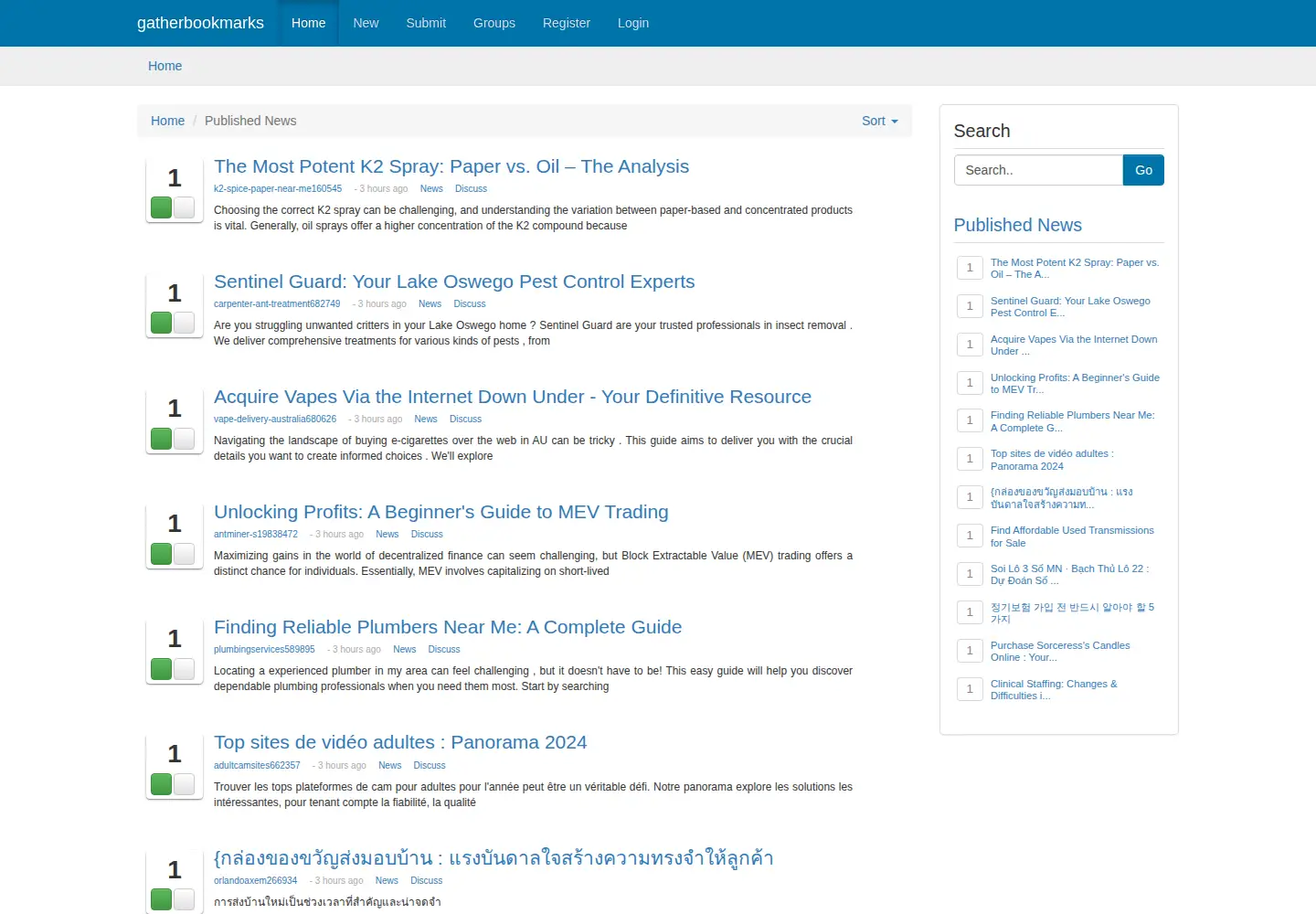Click Discuss under Top sites Panorama post
Image resolution: width=1316 pixels, height=914 pixels.
pyautogui.click(x=430, y=766)
